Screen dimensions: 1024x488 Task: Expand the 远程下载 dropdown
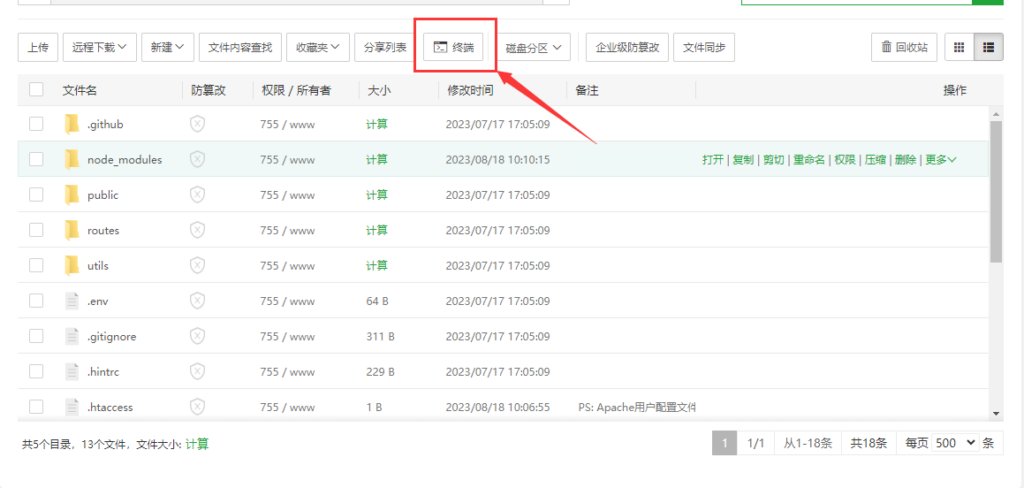pyautogui.click(x=99, y=47)
